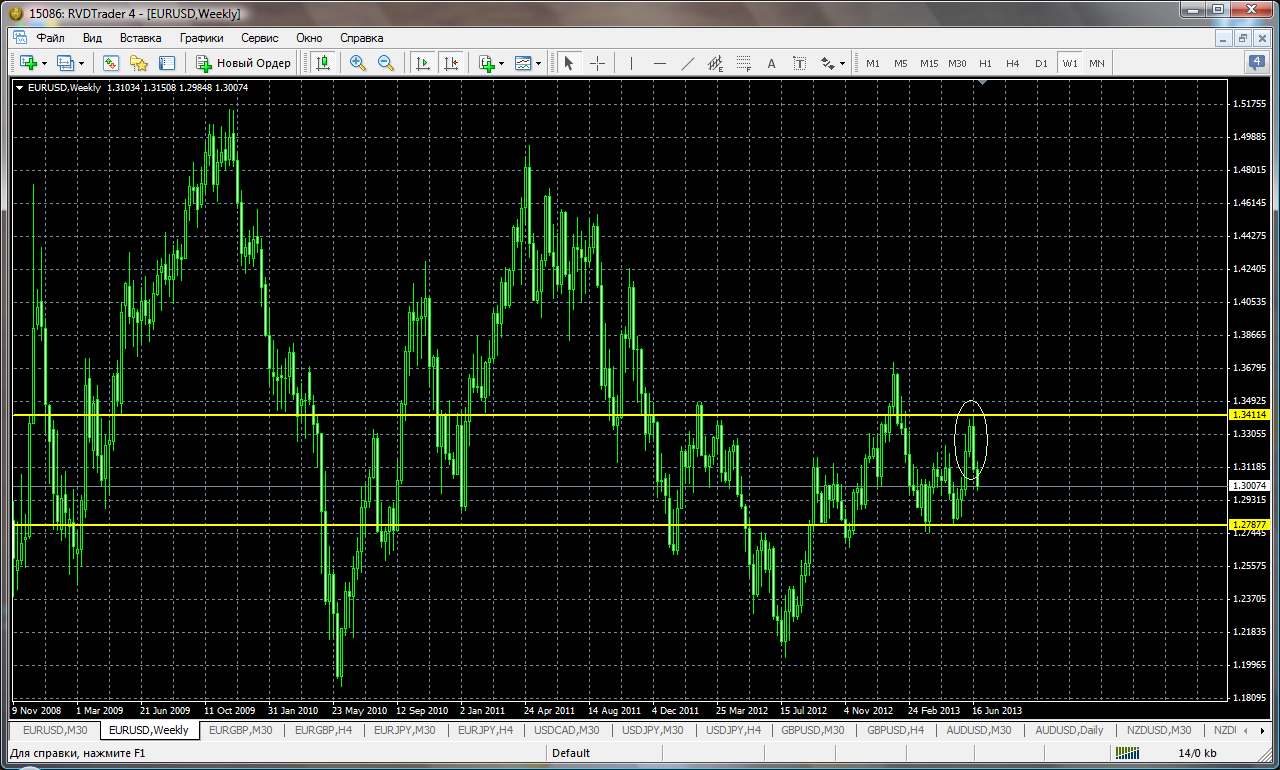Click the Zoom In magnifier icon

(357, 63)
